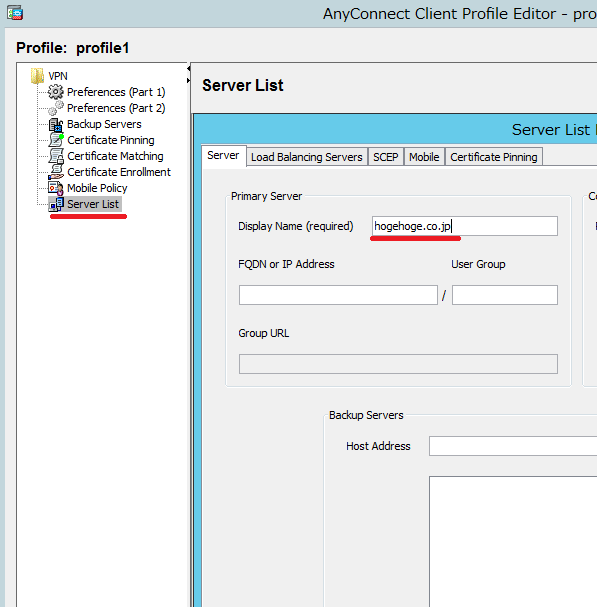Collapse the left tree pane with splitter arrow
The height and width of the screenshot is (607, 597).
(x=189, y=69)
